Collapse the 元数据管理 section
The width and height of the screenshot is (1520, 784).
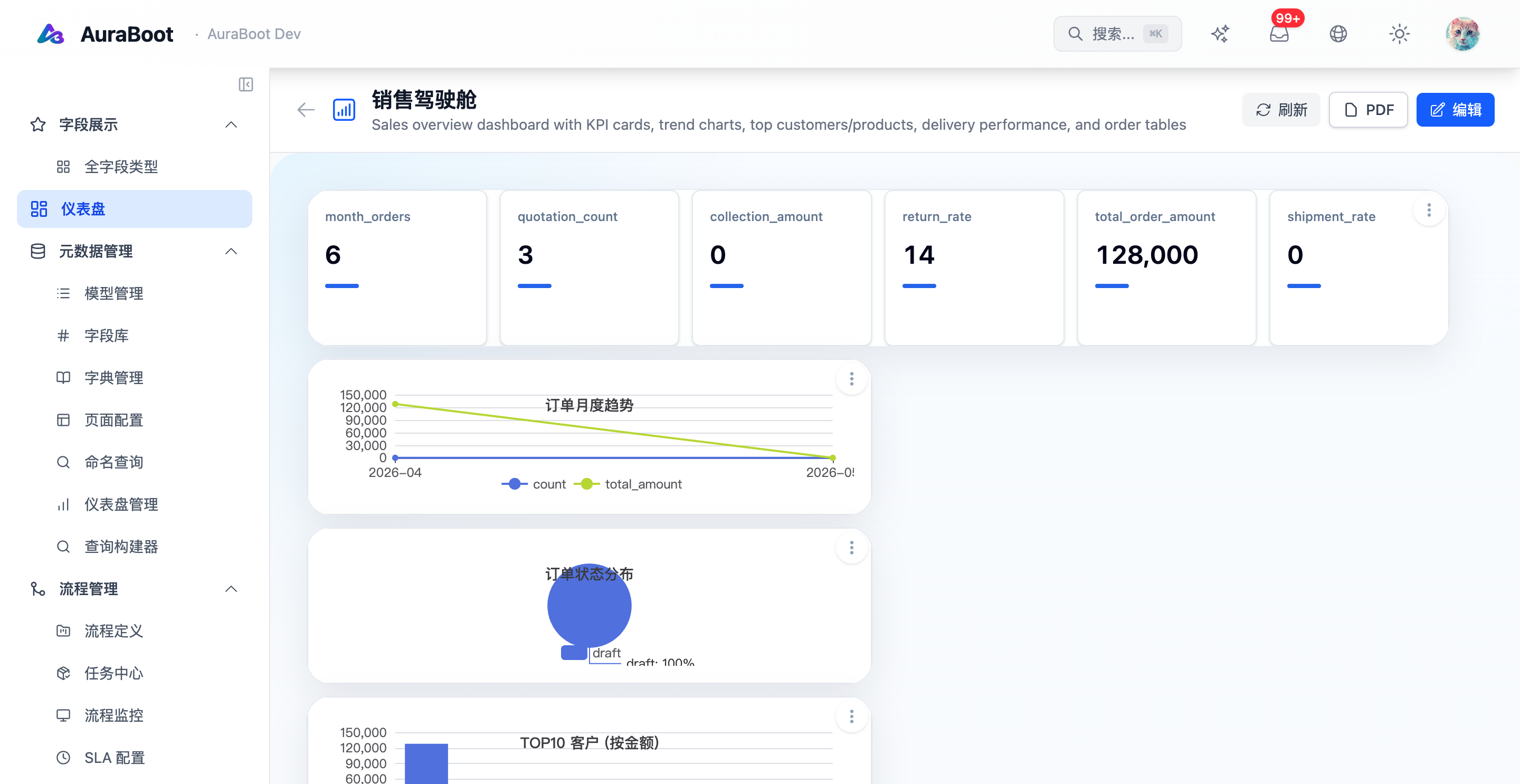tap(231, 251)
